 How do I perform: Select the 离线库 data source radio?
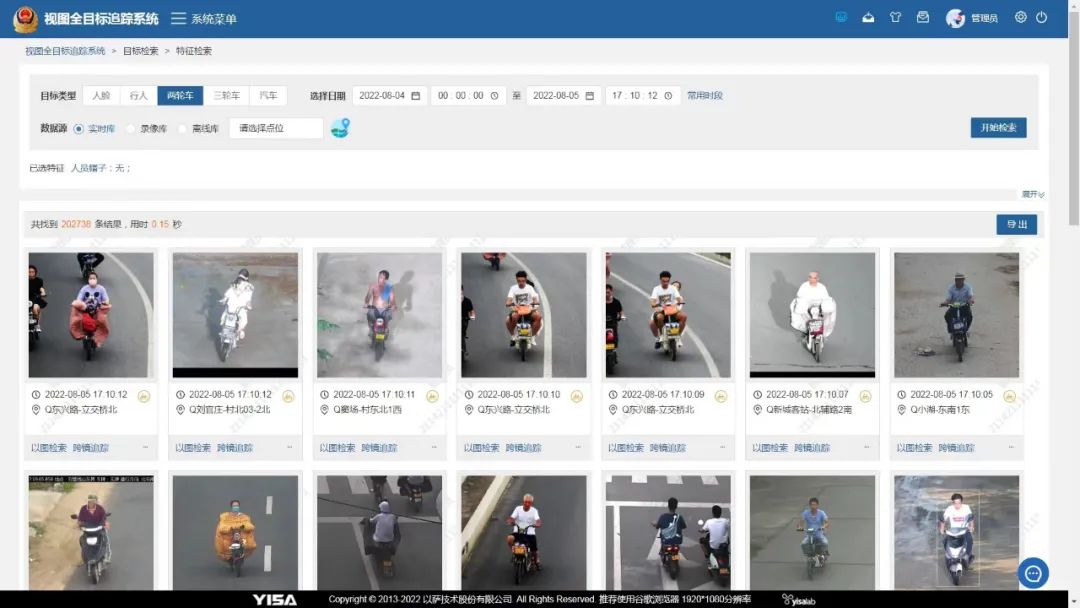pos(182,129)
